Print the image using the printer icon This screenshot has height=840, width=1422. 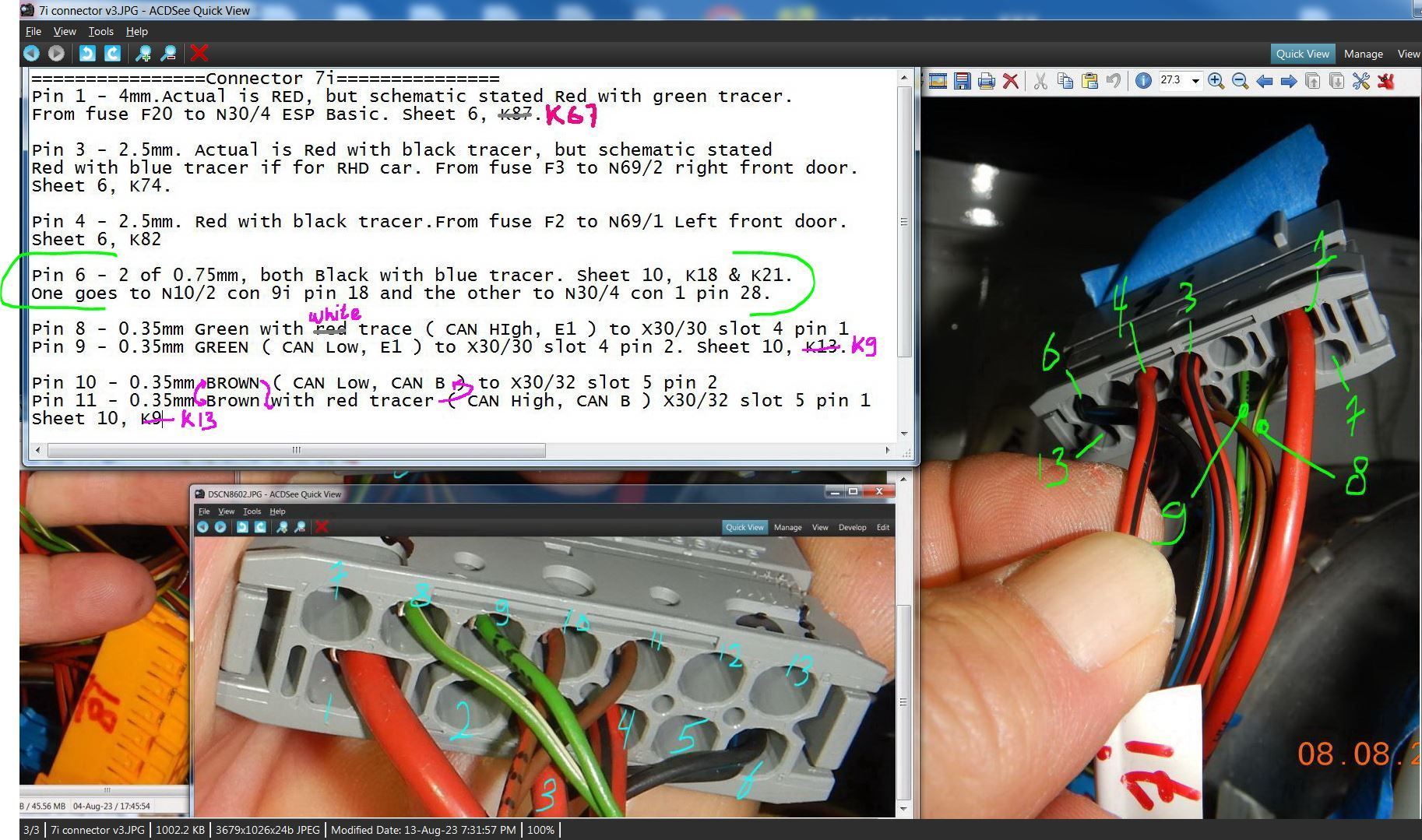point(986,81)
